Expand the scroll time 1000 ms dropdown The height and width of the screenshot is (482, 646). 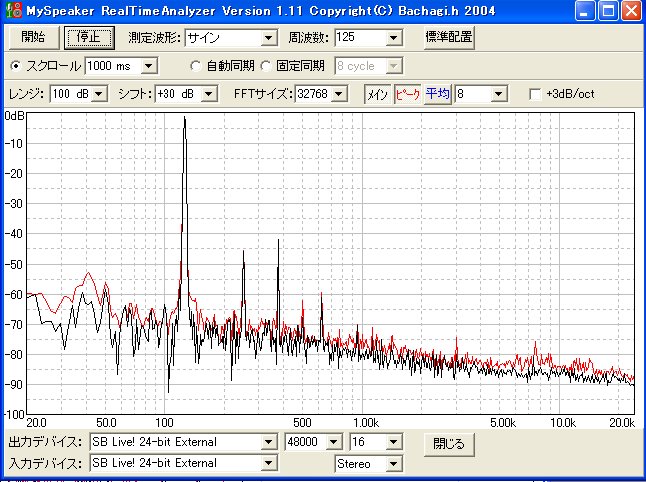[x=149, y=66]
